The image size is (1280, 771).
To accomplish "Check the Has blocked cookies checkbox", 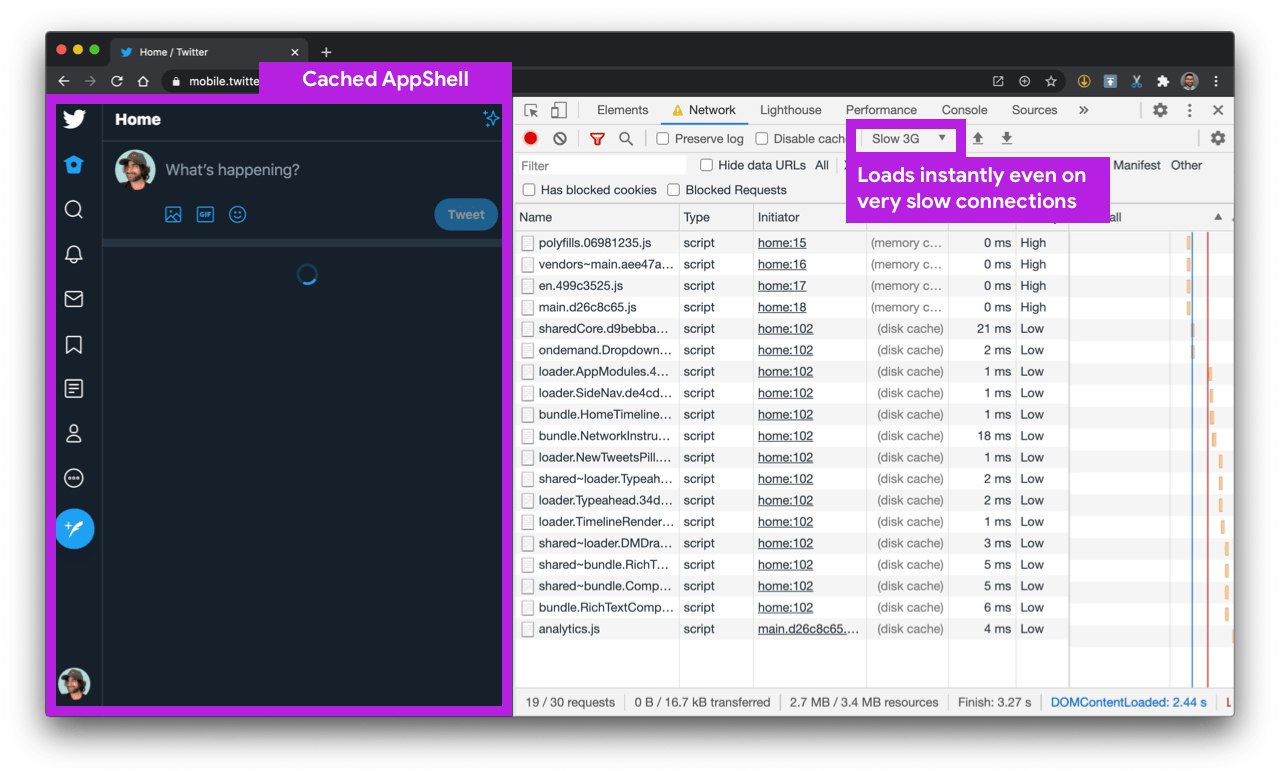I will click(x=529, y=190).
